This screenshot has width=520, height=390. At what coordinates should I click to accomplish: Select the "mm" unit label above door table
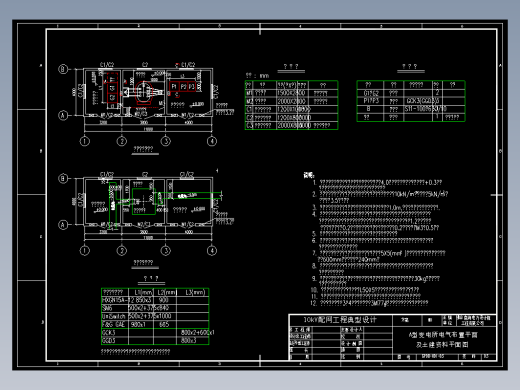pyautogui.click(x=264, y=76)
